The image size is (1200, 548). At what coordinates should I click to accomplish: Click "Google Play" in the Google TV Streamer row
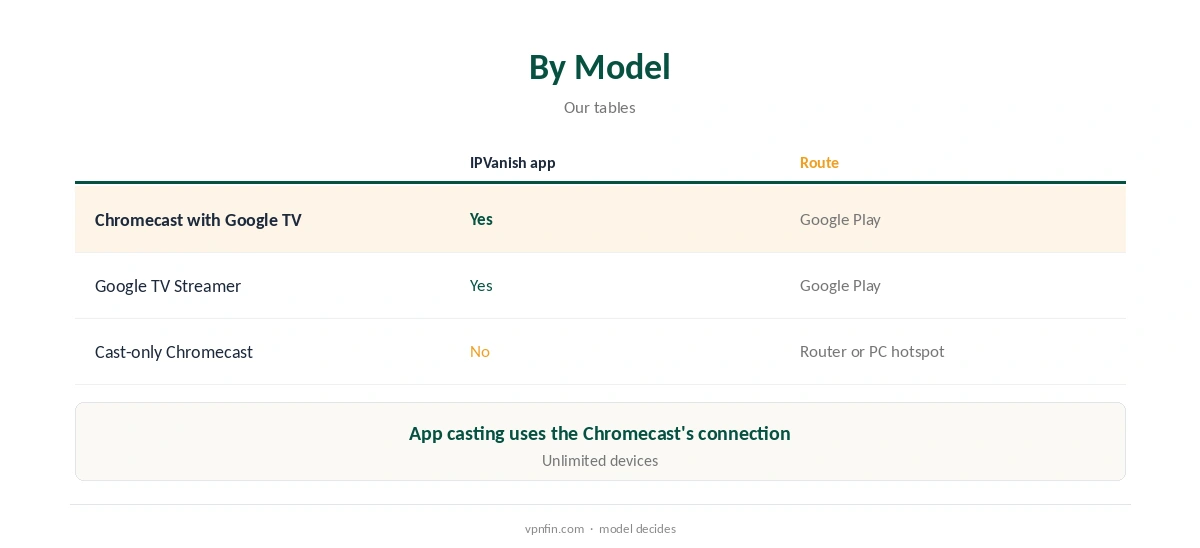tap(840, 285)
